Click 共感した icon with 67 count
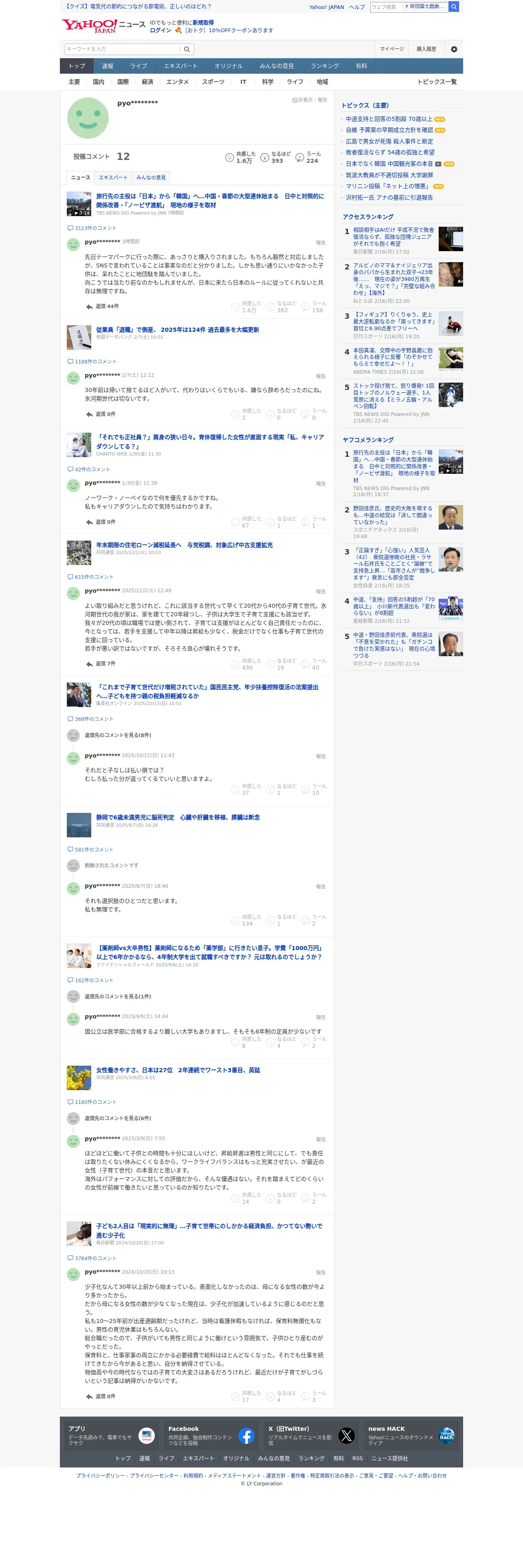This screenshot has height=1568, width=523. 235,522
